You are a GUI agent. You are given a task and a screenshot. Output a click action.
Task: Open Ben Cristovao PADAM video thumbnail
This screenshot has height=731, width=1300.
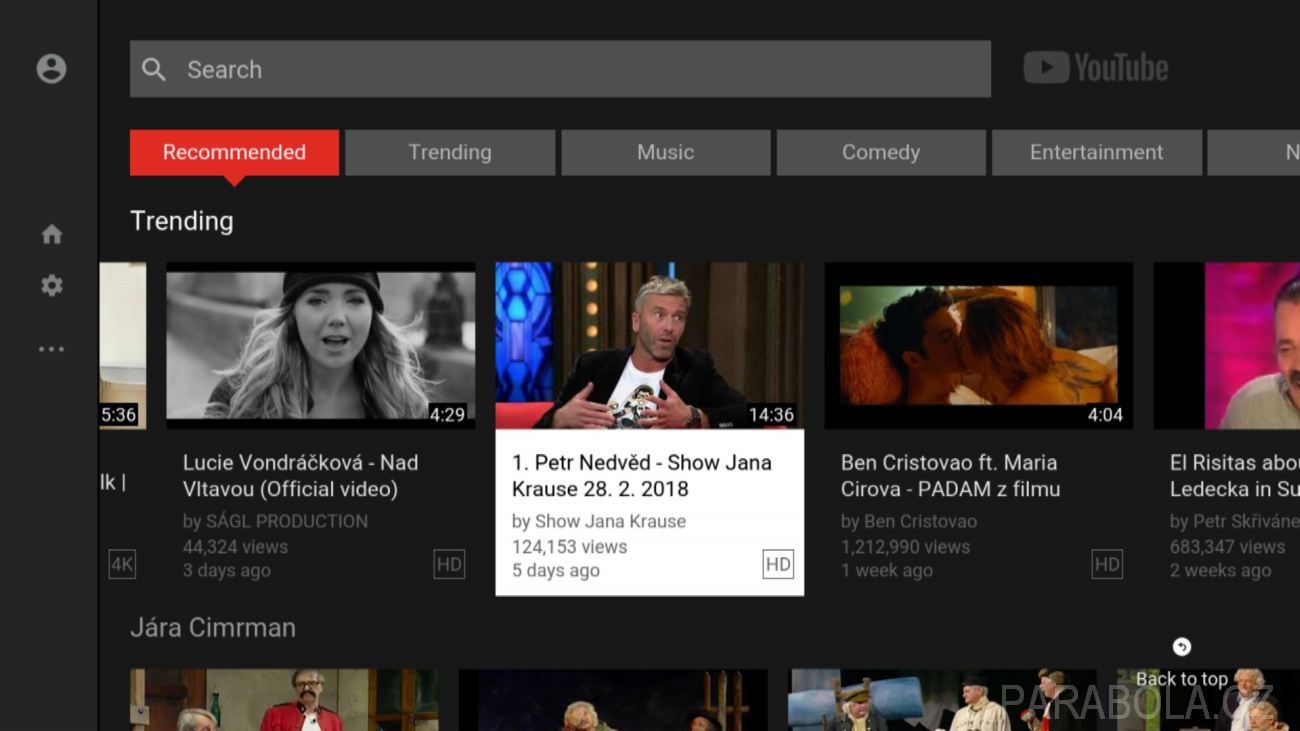point(979,346)
